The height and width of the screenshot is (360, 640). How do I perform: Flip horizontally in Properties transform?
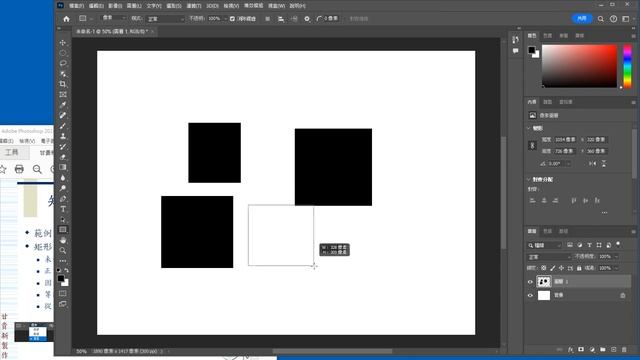coord(592,163)
